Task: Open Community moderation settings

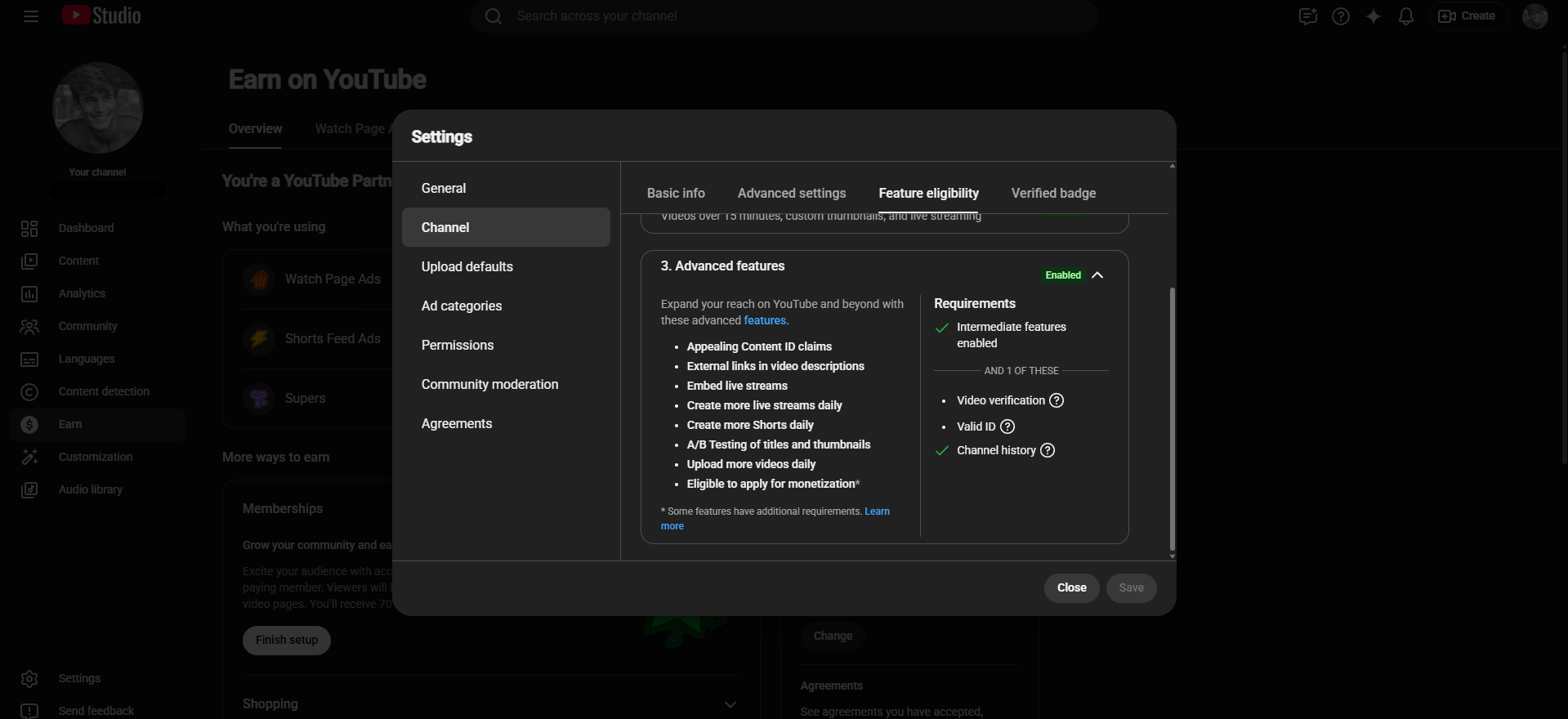Action: [x=506, y=384]
